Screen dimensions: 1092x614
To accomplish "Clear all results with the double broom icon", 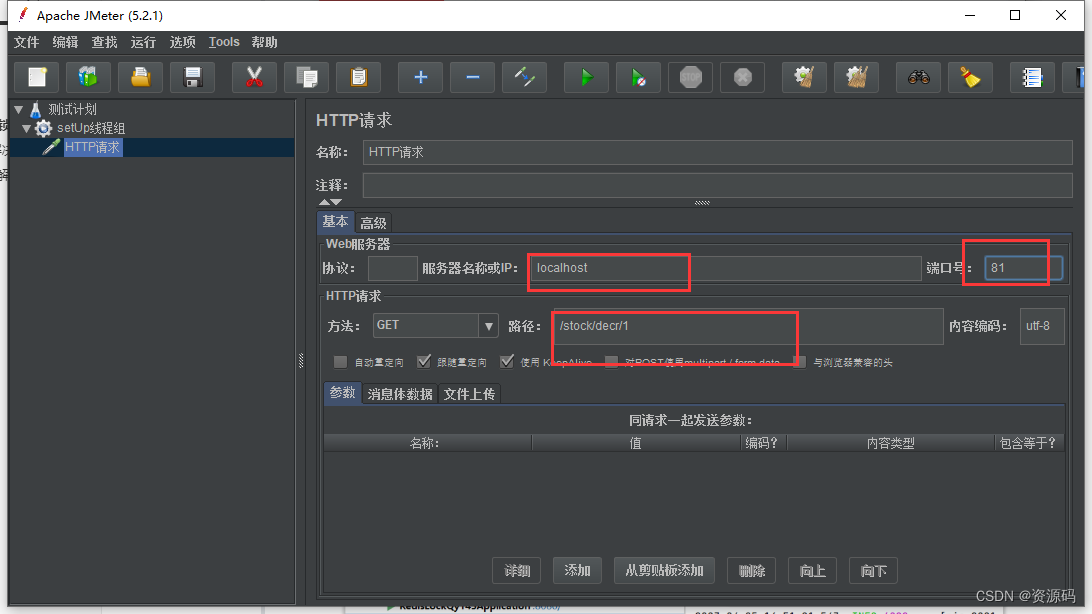I will coord(856,77).
